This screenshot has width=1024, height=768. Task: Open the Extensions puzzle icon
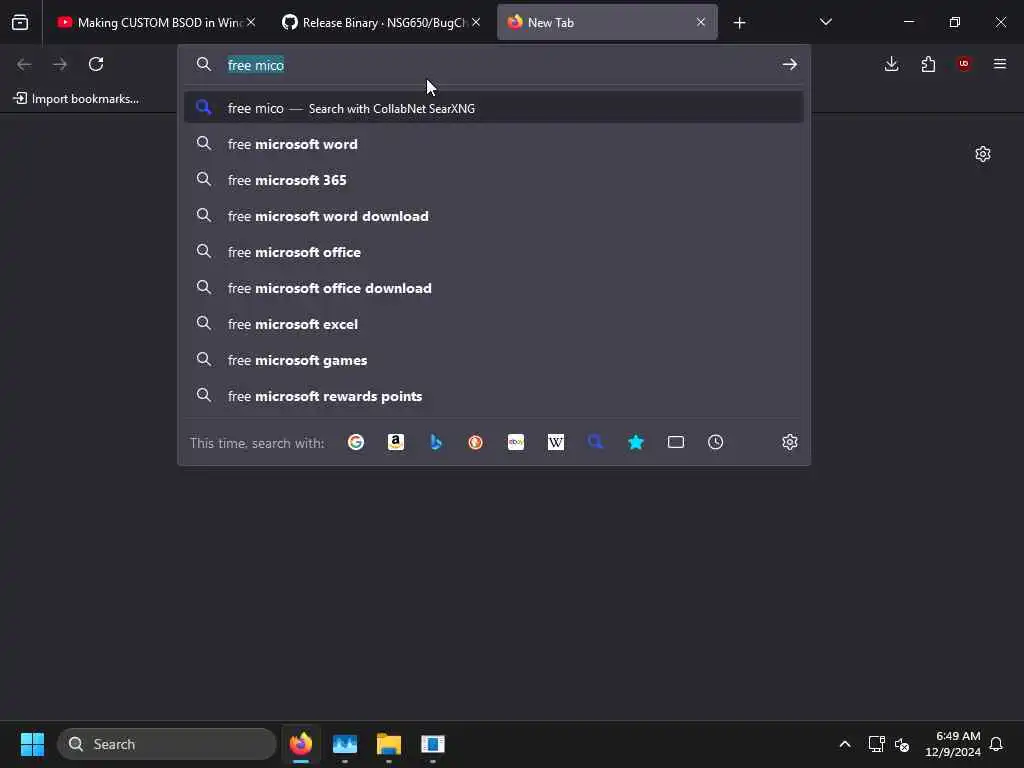coord(928,64)
